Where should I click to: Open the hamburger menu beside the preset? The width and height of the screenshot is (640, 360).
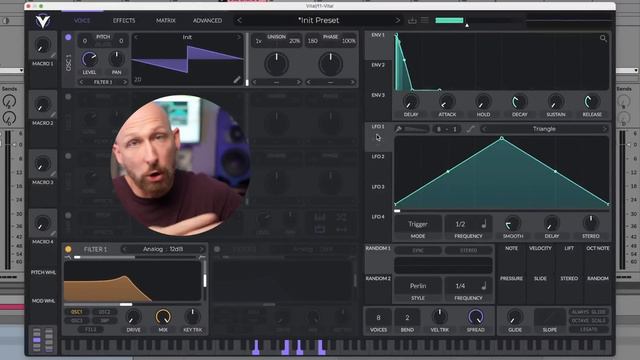424,20
